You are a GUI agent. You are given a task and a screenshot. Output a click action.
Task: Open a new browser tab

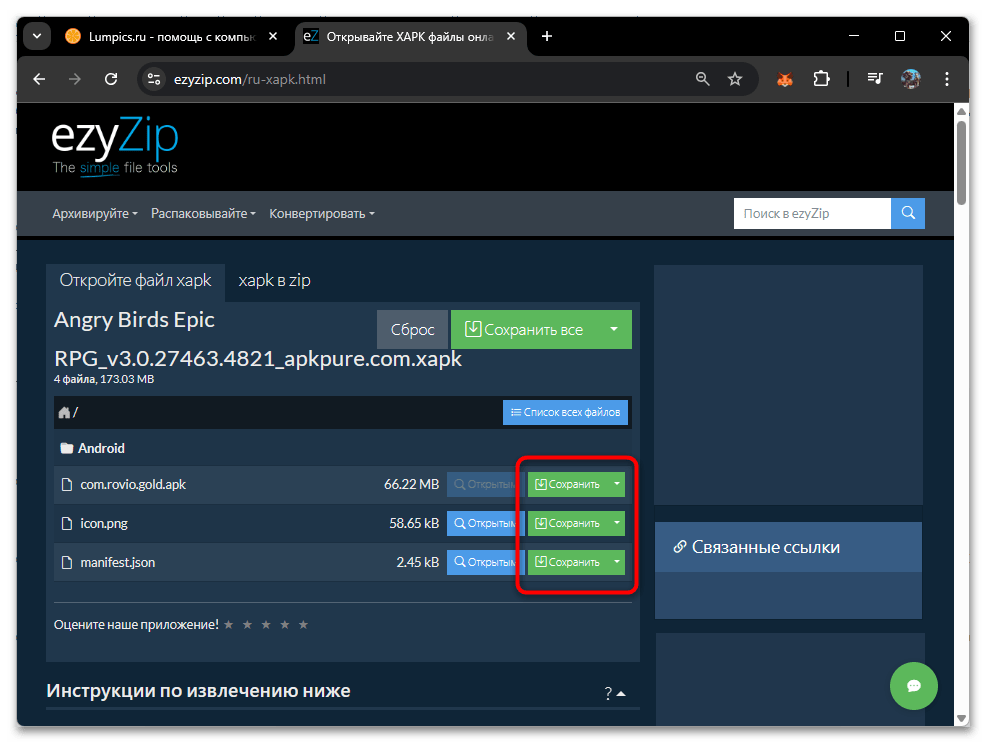coord(546,36)
